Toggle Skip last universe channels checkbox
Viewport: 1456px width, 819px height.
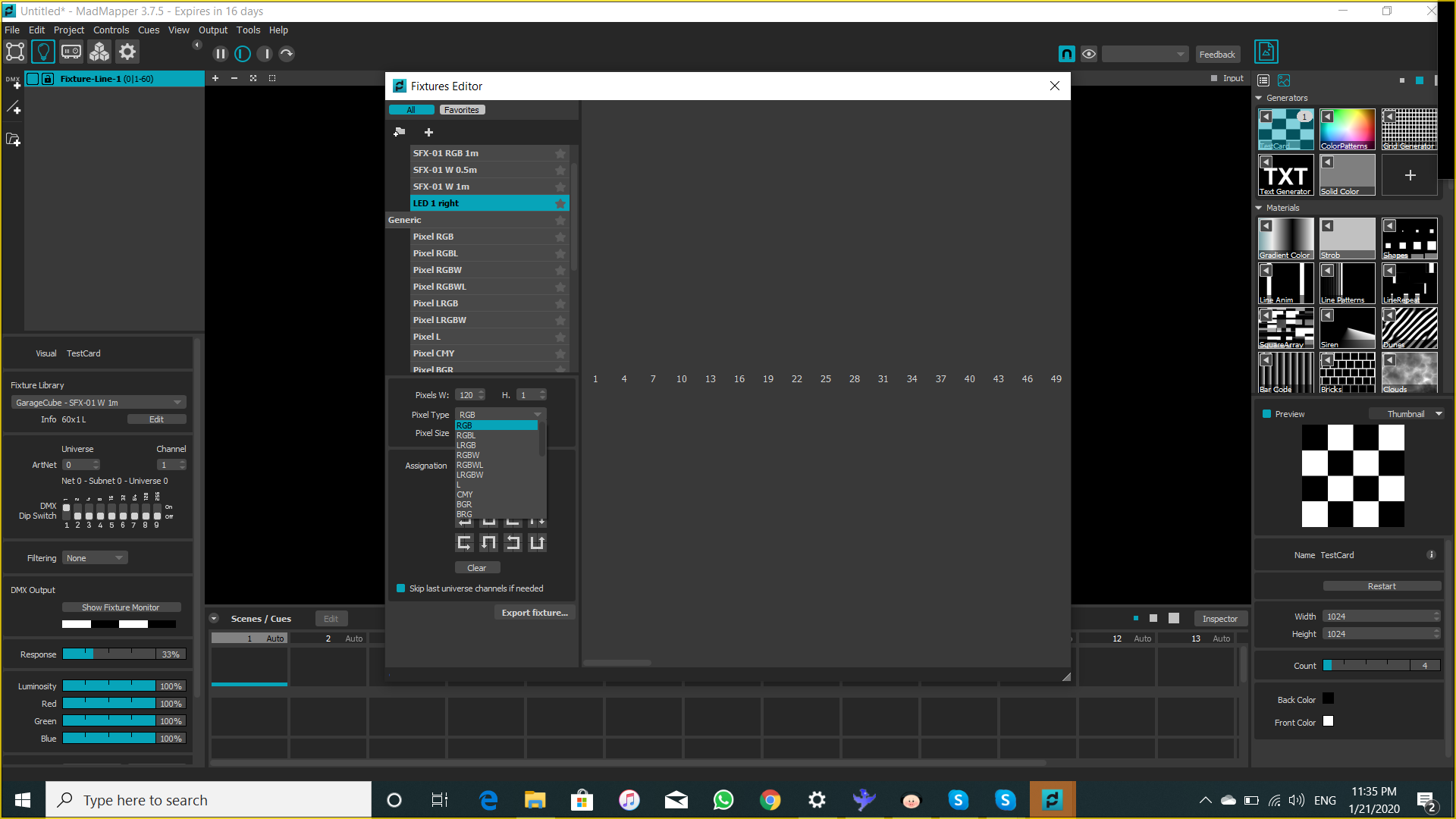point(402,588)
